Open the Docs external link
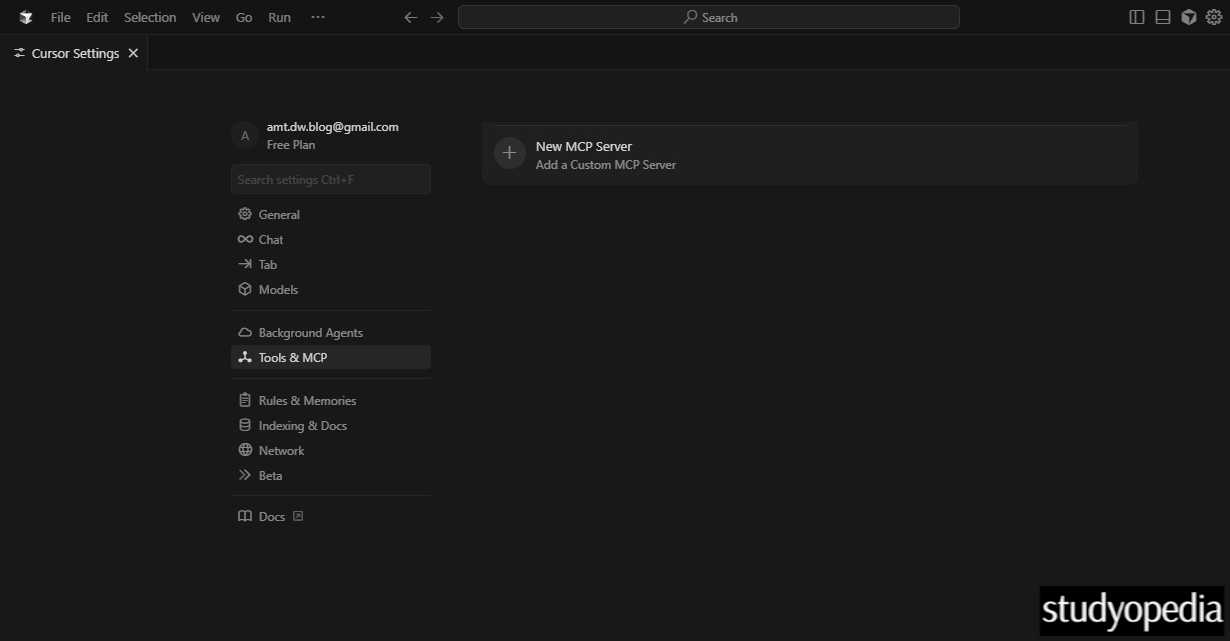1230x641 pixels. (x=270, y=516)
